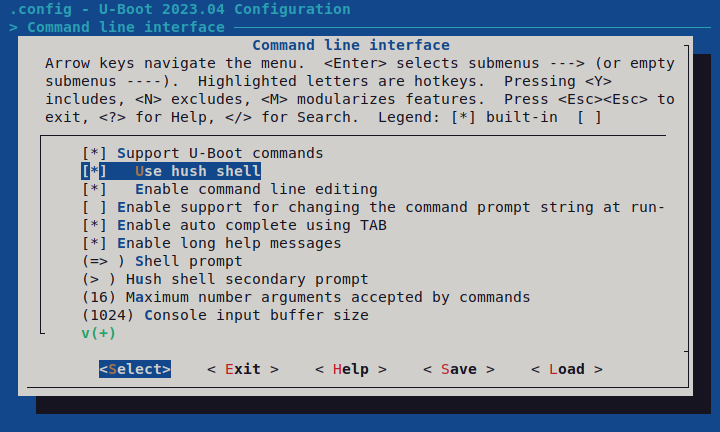Click the Exit button

tap(243, 369)
